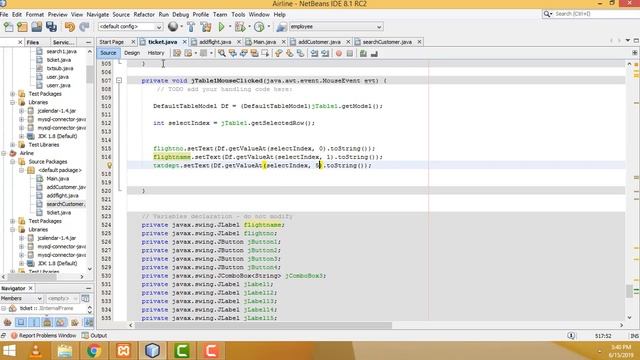Run the project with green play icon
640x360 pixels.
click(x=221, y=27)
